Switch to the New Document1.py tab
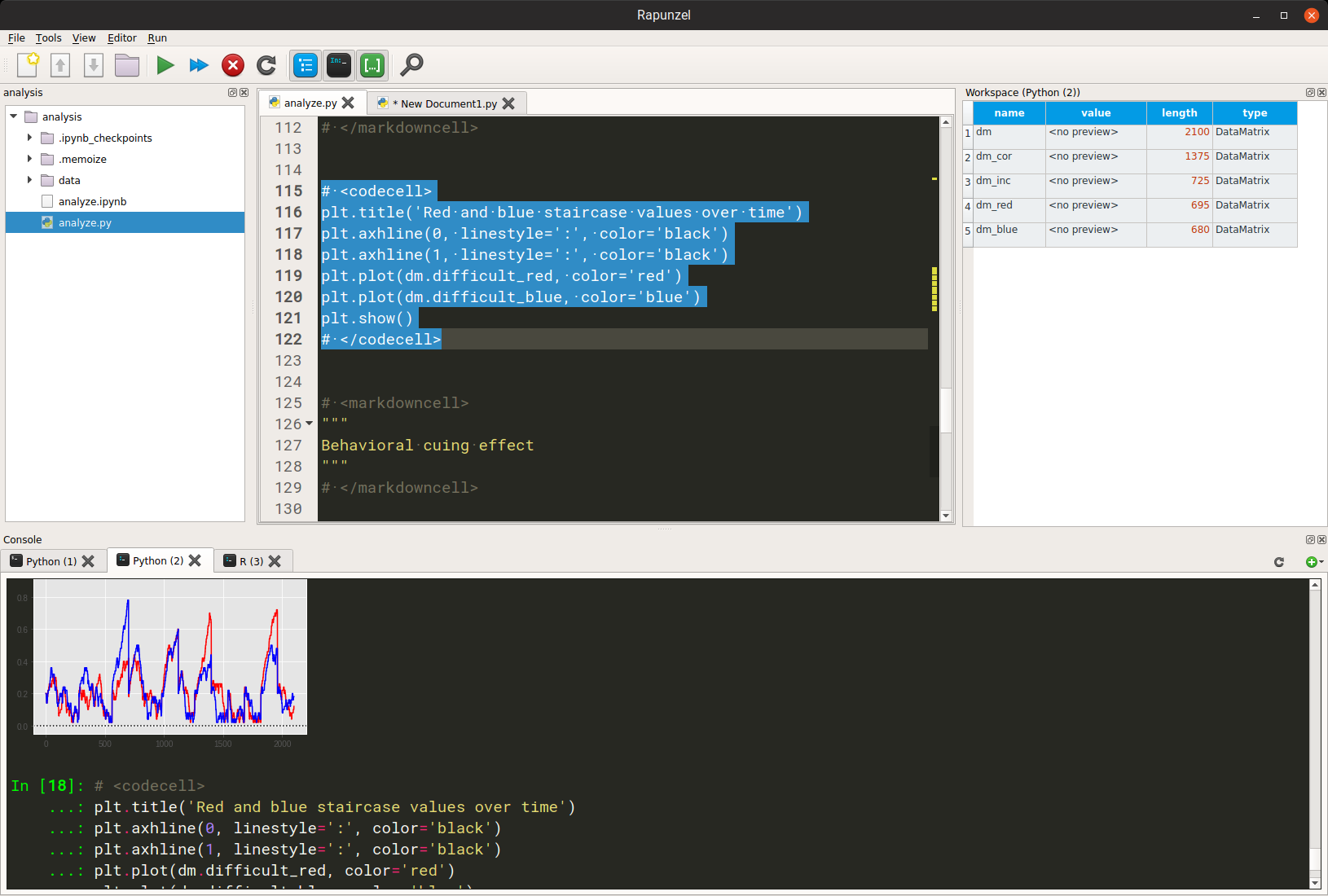 click(x=447, y=103)
